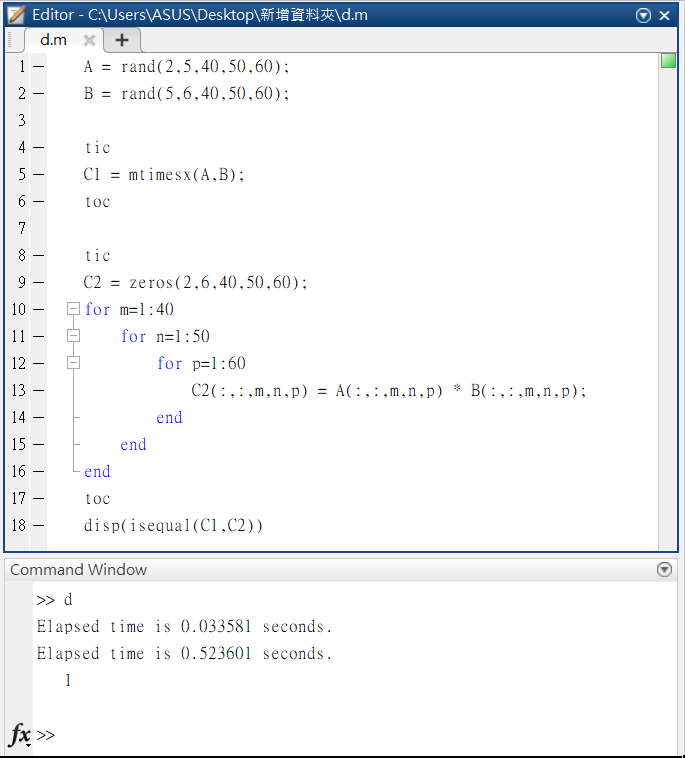The image size is (685, 758).
Task: Collapse the for m=1:40 loop
Action: click(73, 309)
